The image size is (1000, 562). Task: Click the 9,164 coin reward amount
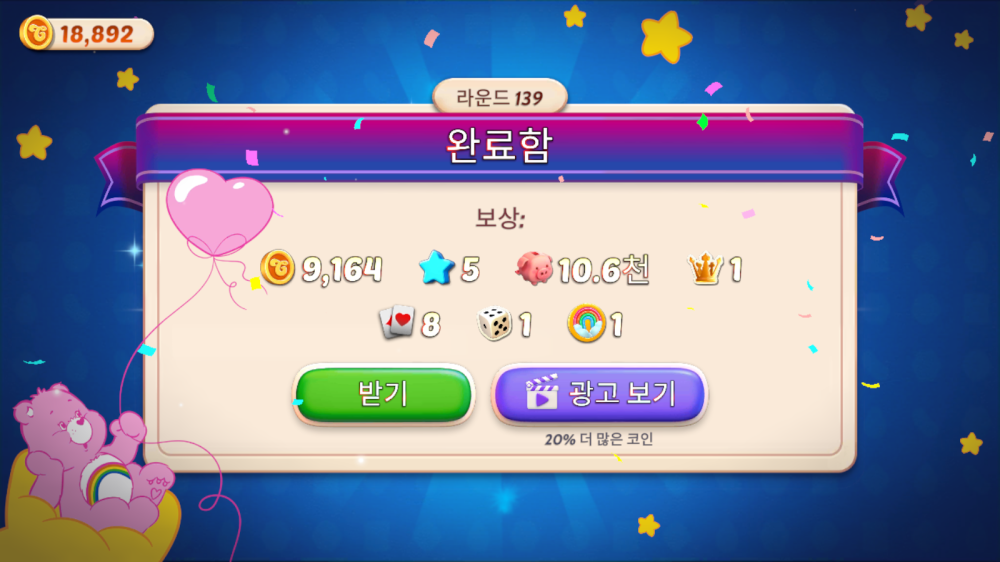(x=342, y=269)
